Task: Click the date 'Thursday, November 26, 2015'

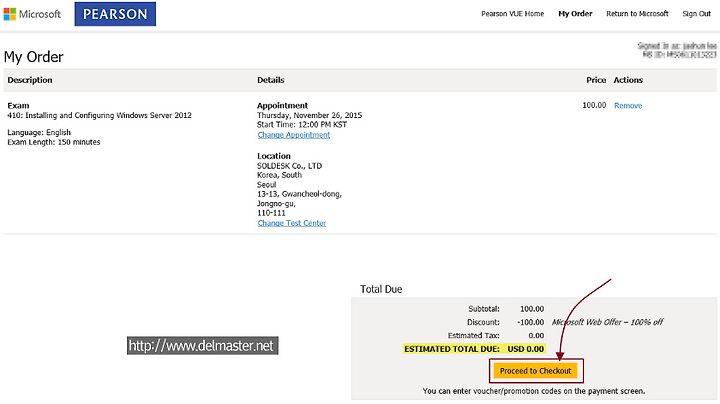Action: pyautogui.click(x=309, y=115)
